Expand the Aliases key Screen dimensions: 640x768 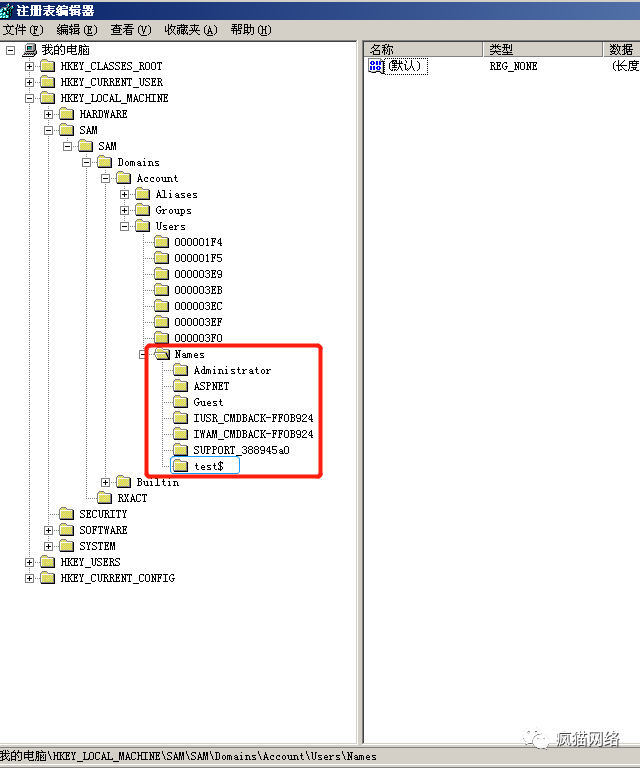coord(125,194)
